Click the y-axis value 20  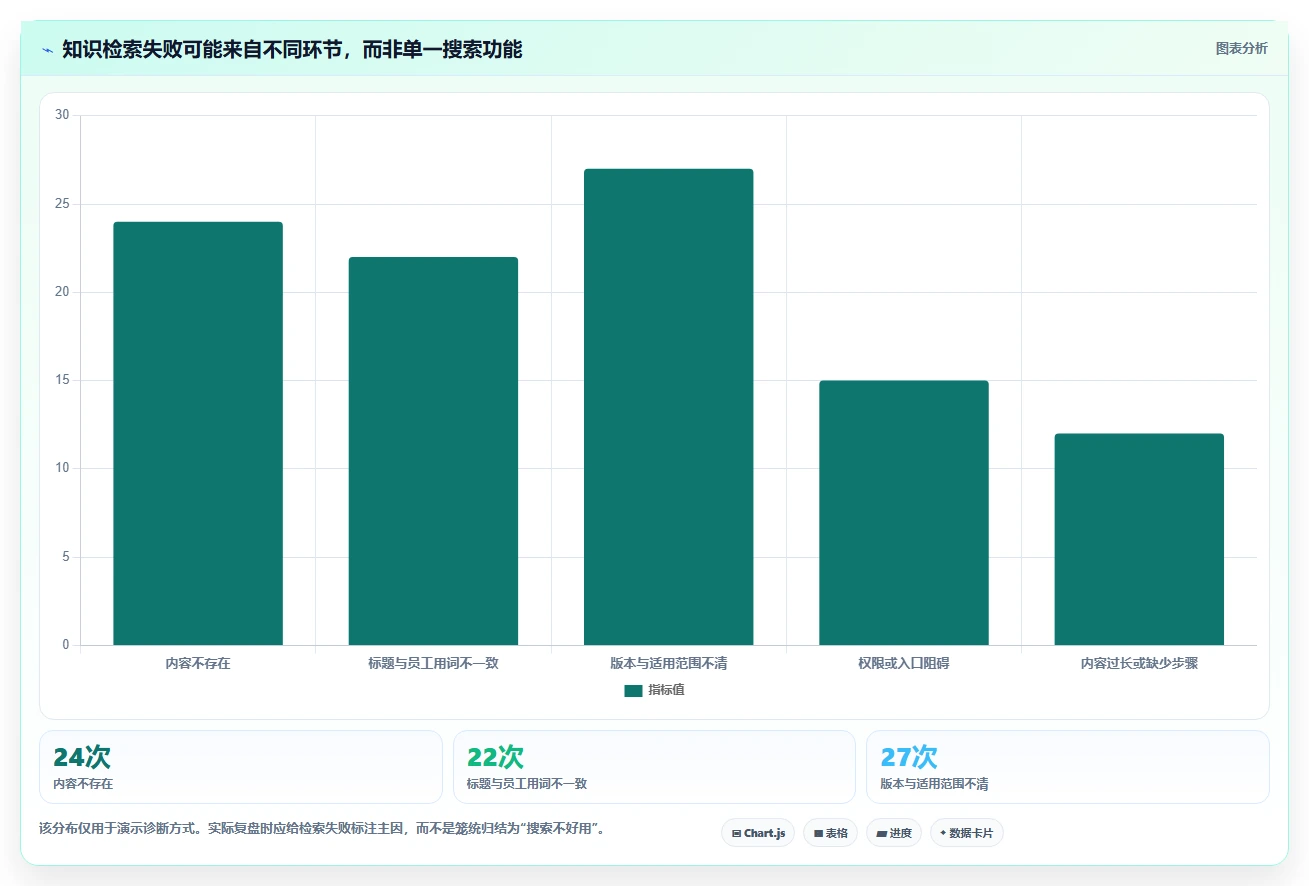pyautogui.click(x=62, y=292)
